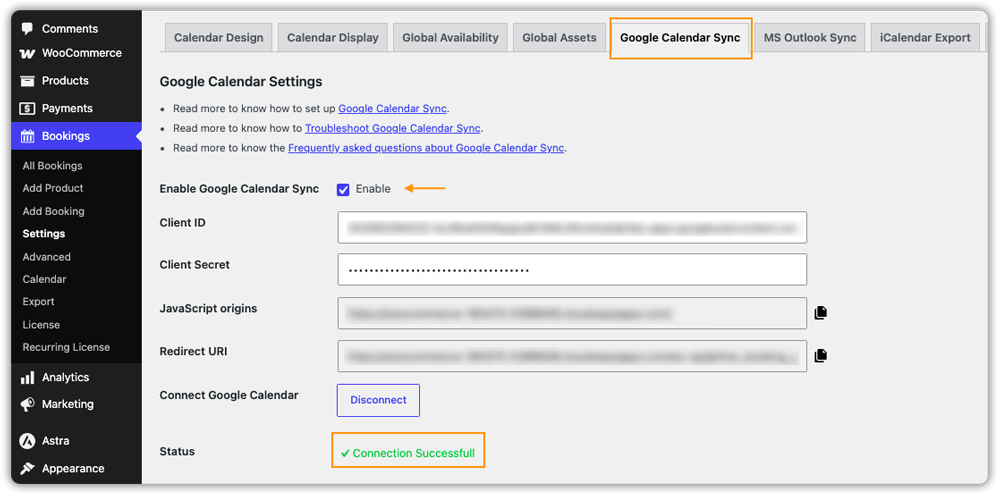Toggle the Enable Google Calendar Sync checkbox
The image size is (1000, 496).
click(343, 189)
